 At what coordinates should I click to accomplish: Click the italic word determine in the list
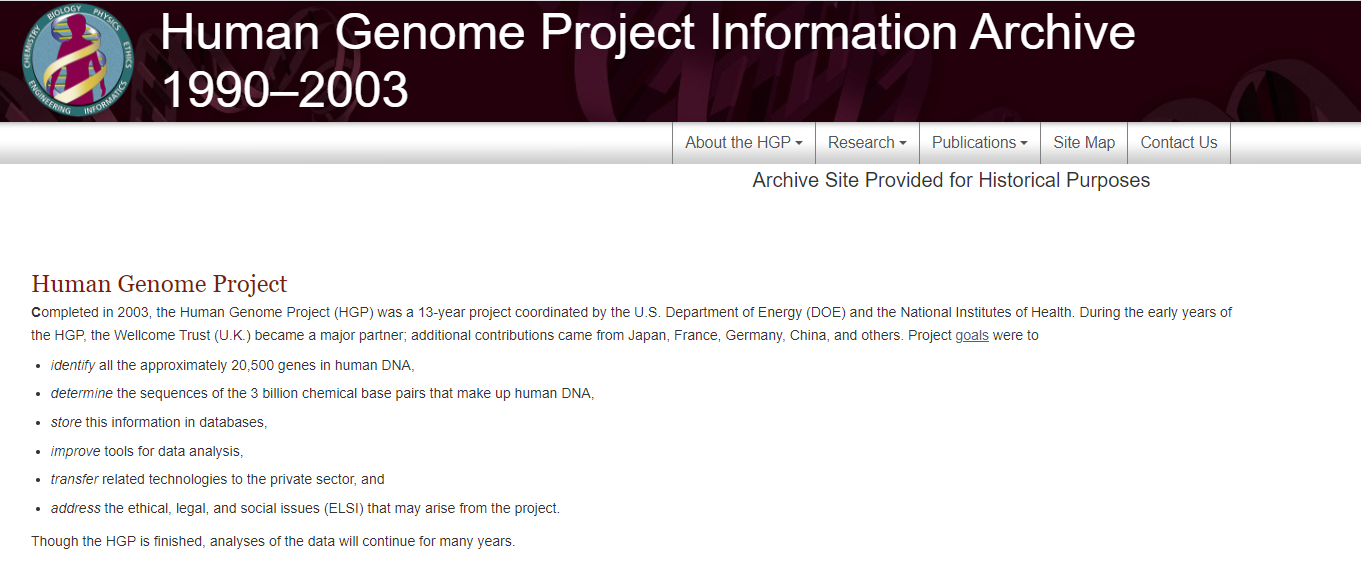(82, 394)
